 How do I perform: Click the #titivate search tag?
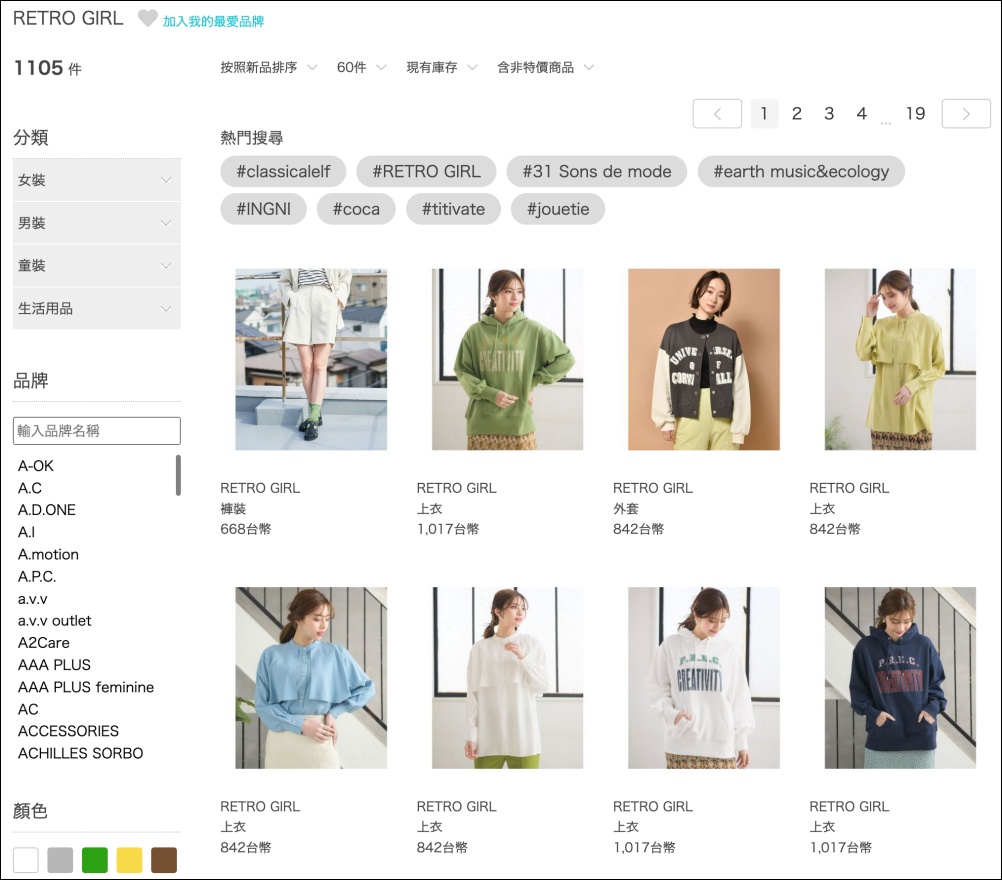453,209
